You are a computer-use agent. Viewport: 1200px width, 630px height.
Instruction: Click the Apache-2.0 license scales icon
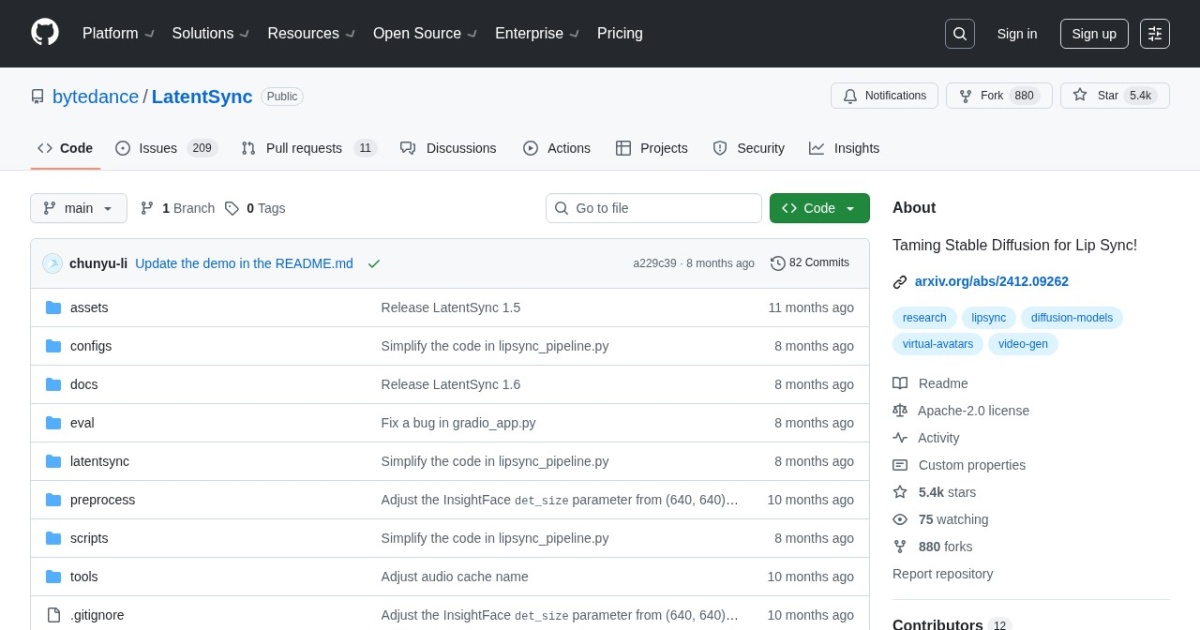899,410
